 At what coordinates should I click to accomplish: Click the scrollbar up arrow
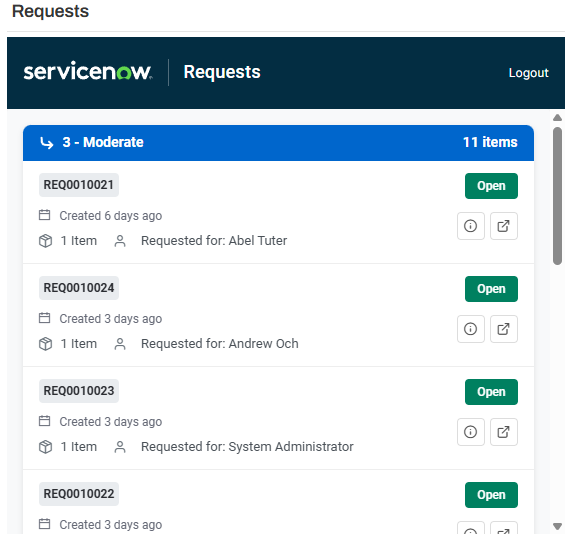click(557, 118)
